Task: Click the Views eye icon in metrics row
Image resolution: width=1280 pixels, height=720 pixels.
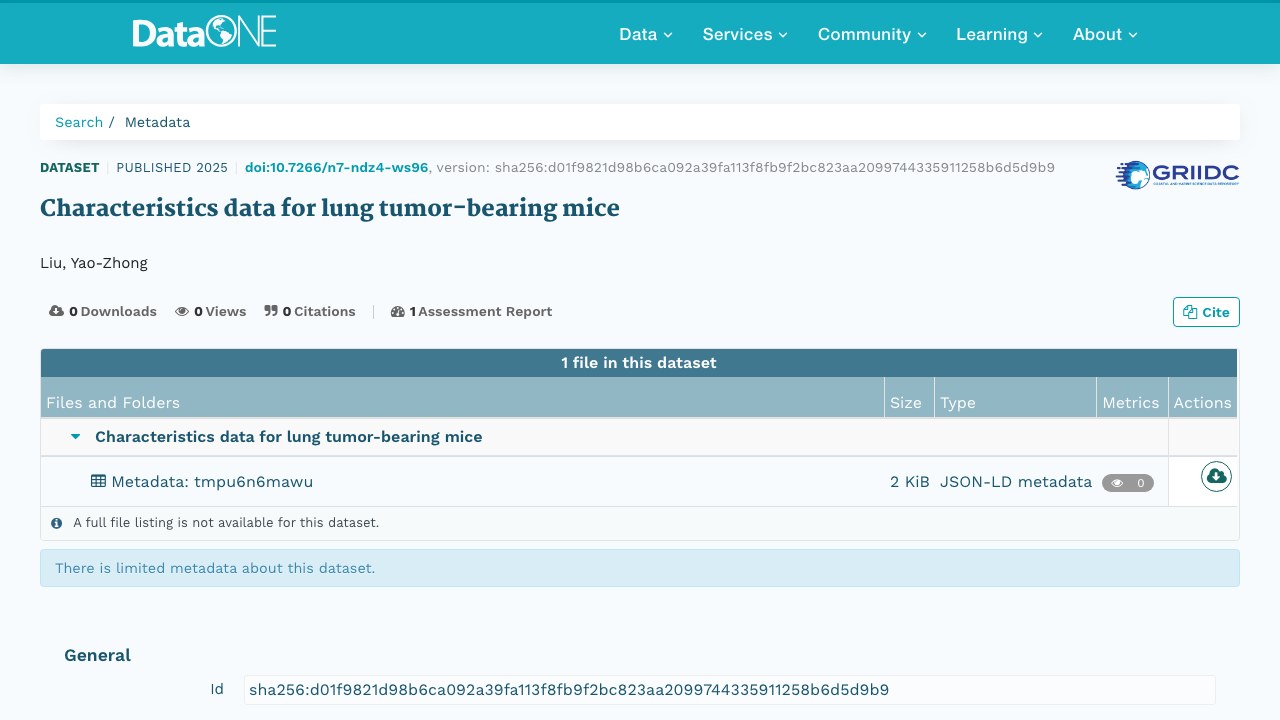Action: click(182, 312)
